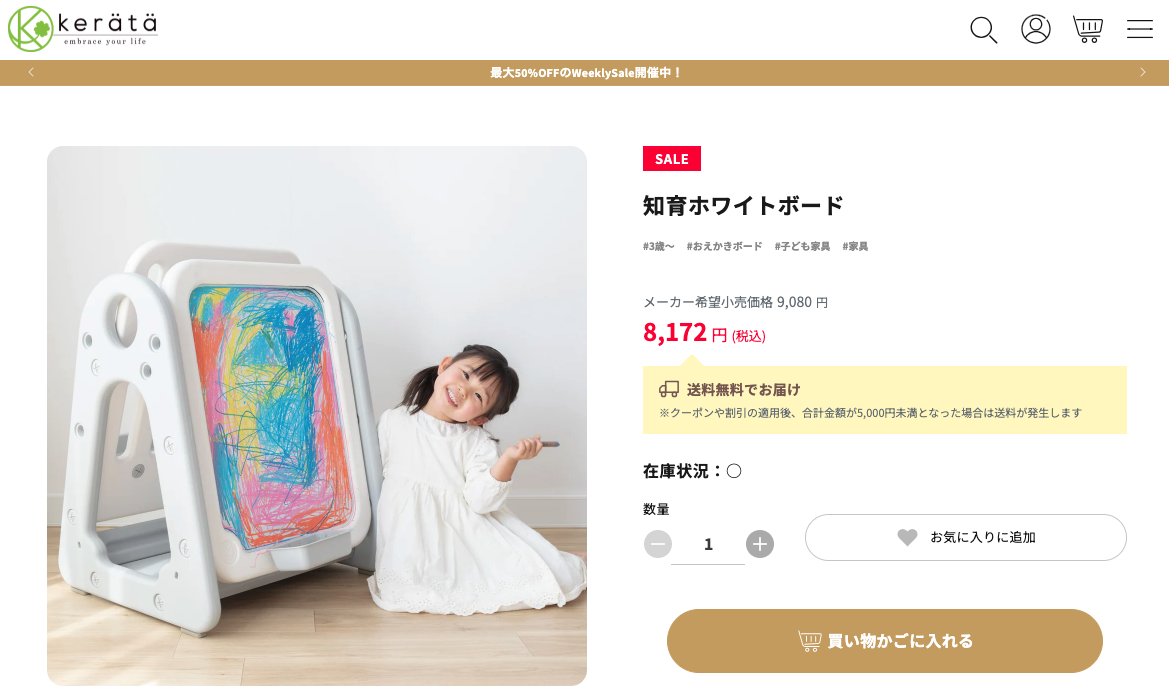Decrease quantity with minus button
The width and height of the screenshot is (1169, 688).
click(x=658, y=544)
